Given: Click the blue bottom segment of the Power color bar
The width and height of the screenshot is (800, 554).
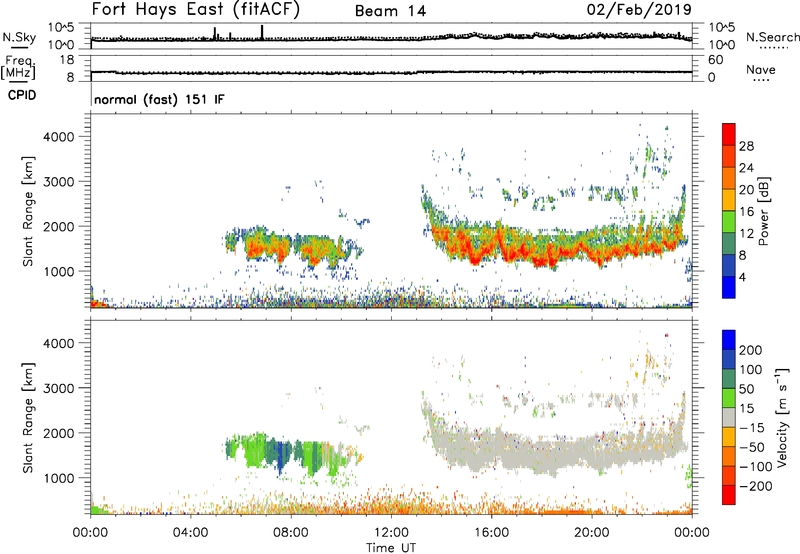Looking at the screenshot, I should pyautogui.click(x=729, y=287).
